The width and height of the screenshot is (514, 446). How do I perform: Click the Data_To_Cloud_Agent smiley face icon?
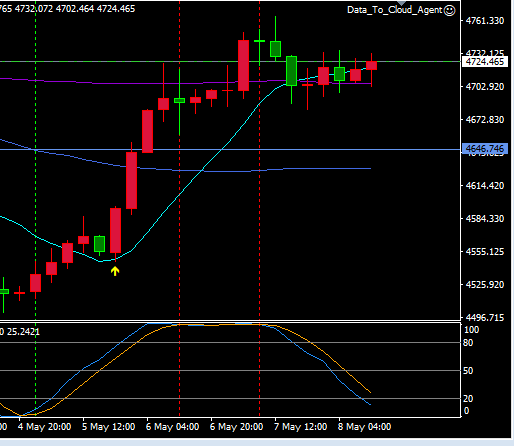(449, 10)
